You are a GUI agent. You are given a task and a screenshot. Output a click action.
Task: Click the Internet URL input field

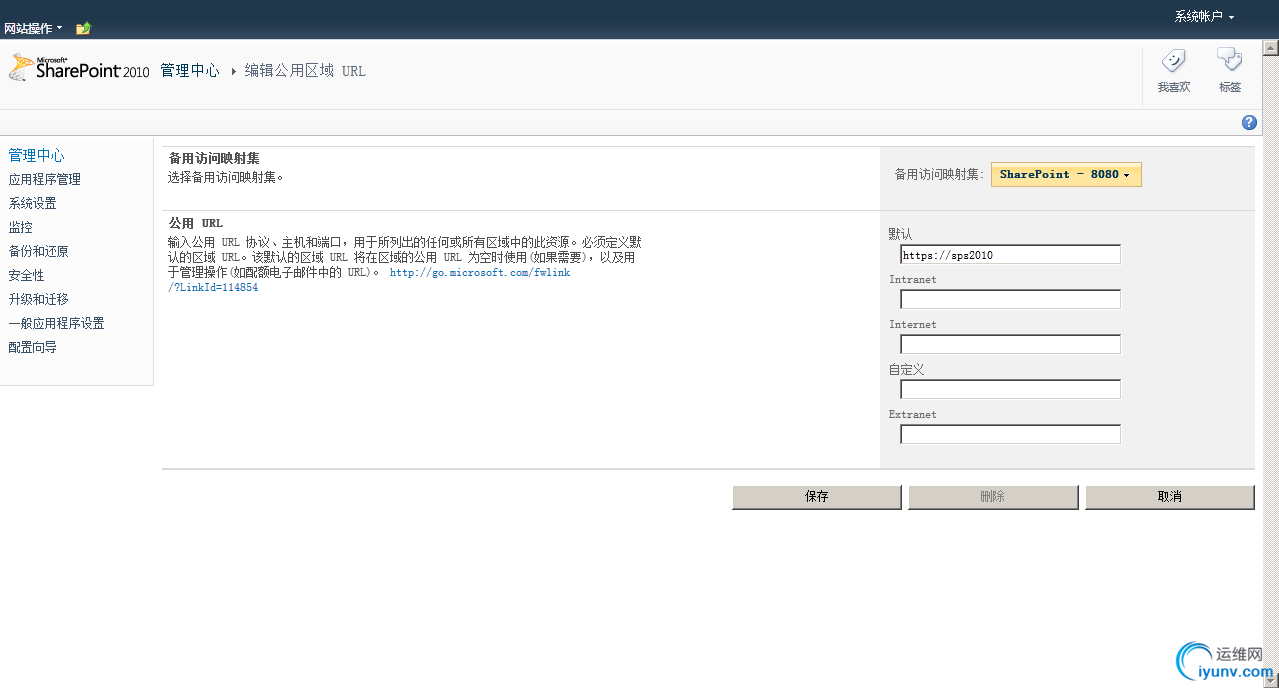(x=1010, y=344)
